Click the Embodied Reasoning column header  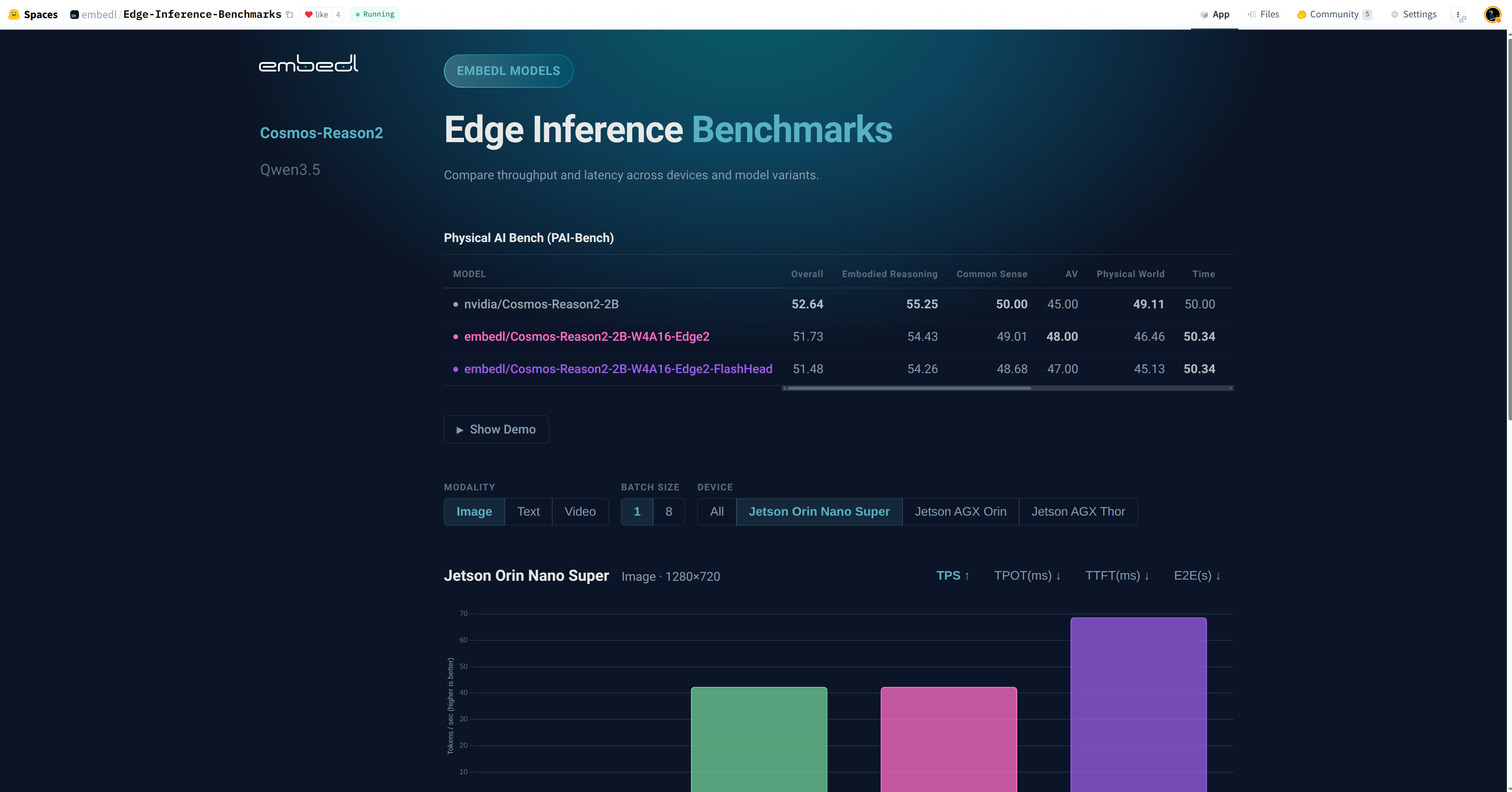[889, 274]
